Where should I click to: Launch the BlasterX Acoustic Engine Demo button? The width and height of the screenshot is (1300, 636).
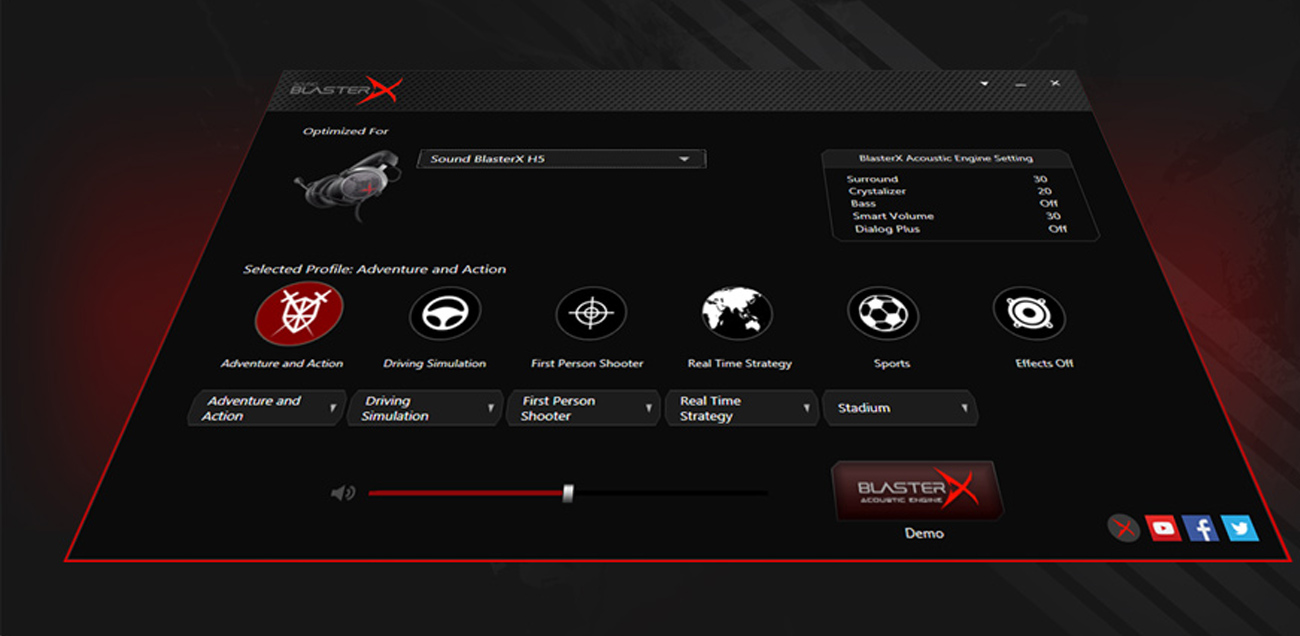click(x=916, y=490)
